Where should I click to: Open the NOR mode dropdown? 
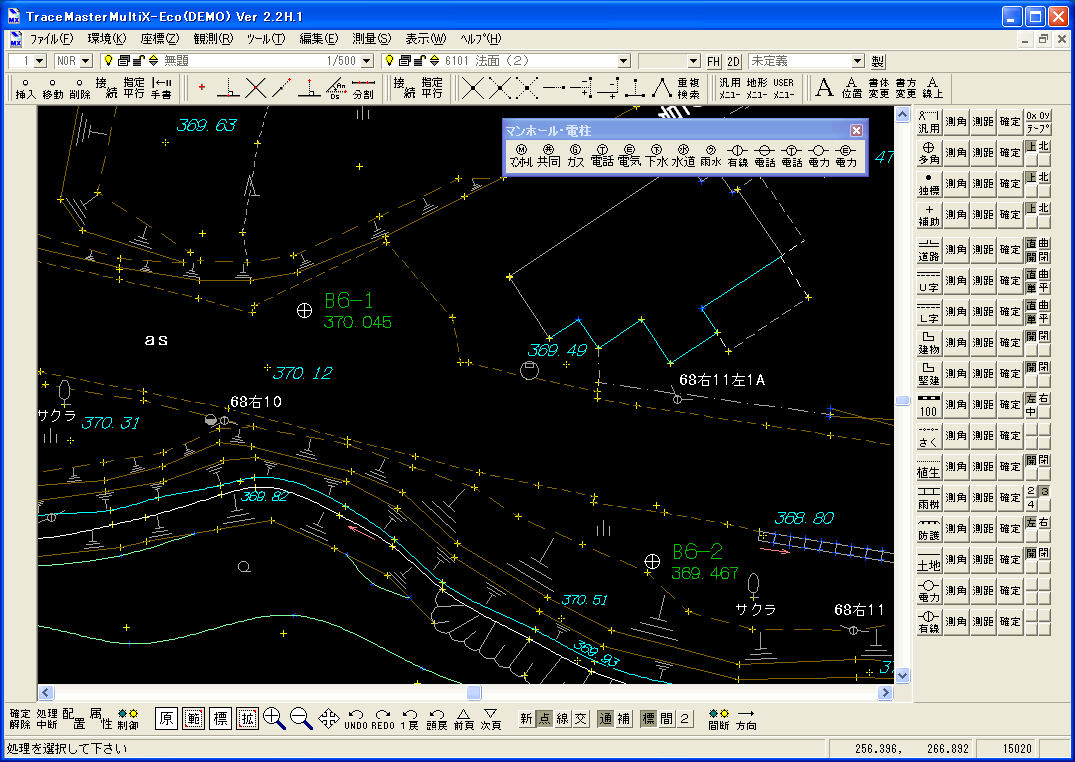coord(86,61)
